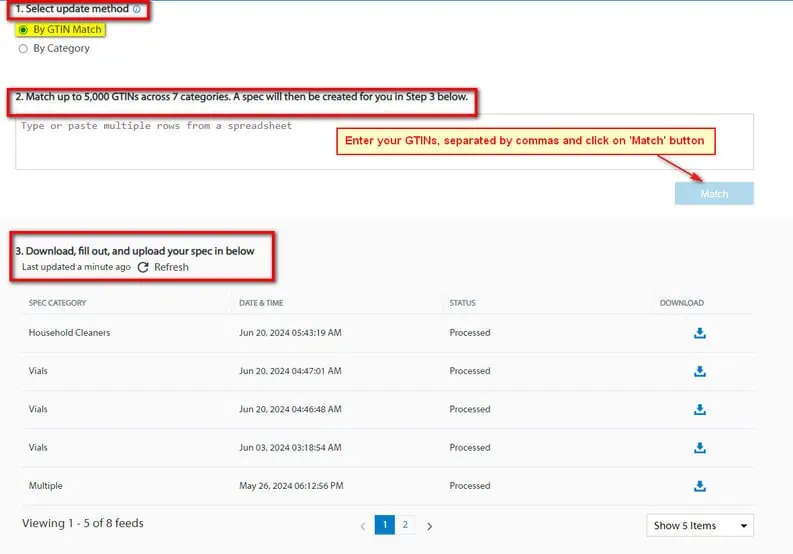
Task: Click the Jun 03, 2024 03:18:54 AM timestamp
Action: click(x=290, y=448)
